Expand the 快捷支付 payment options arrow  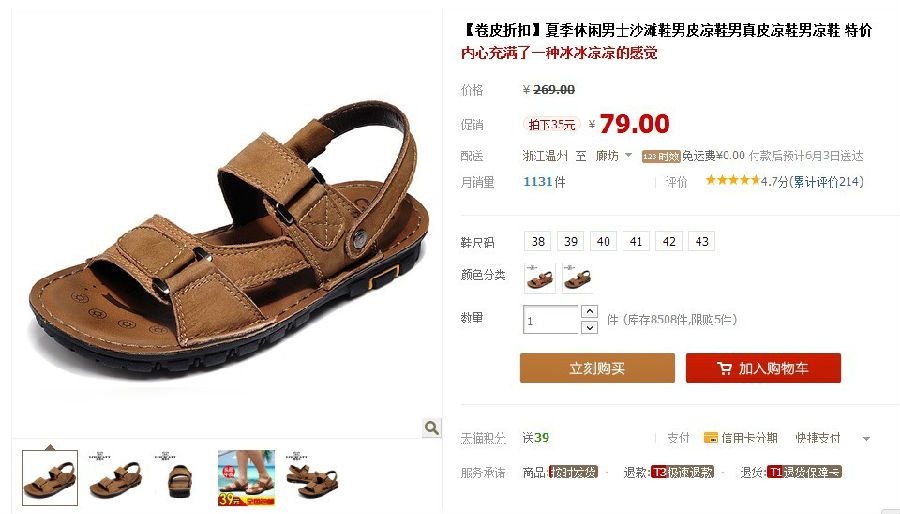(866, 439)
